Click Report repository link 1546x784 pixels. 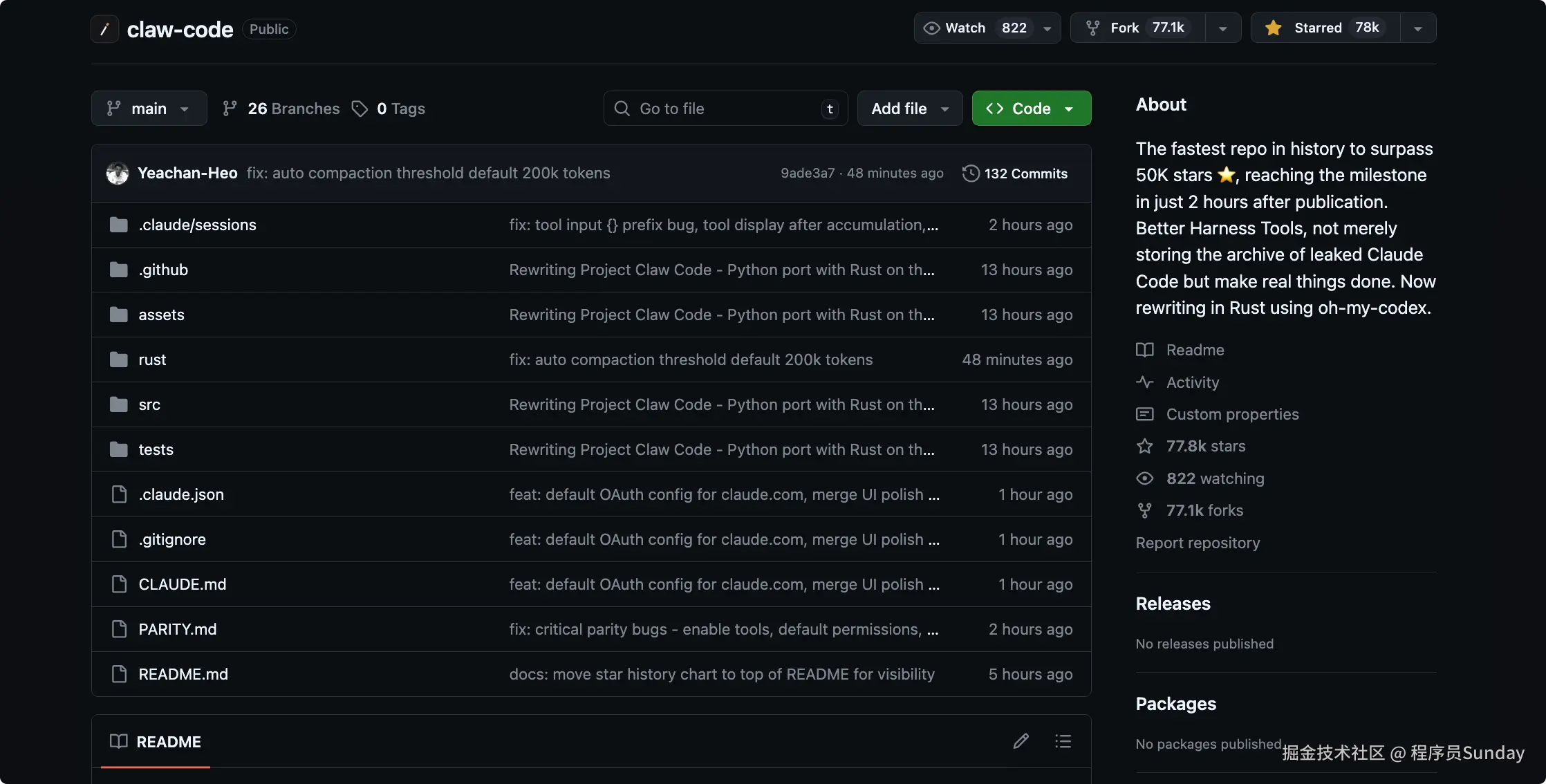1198,543
